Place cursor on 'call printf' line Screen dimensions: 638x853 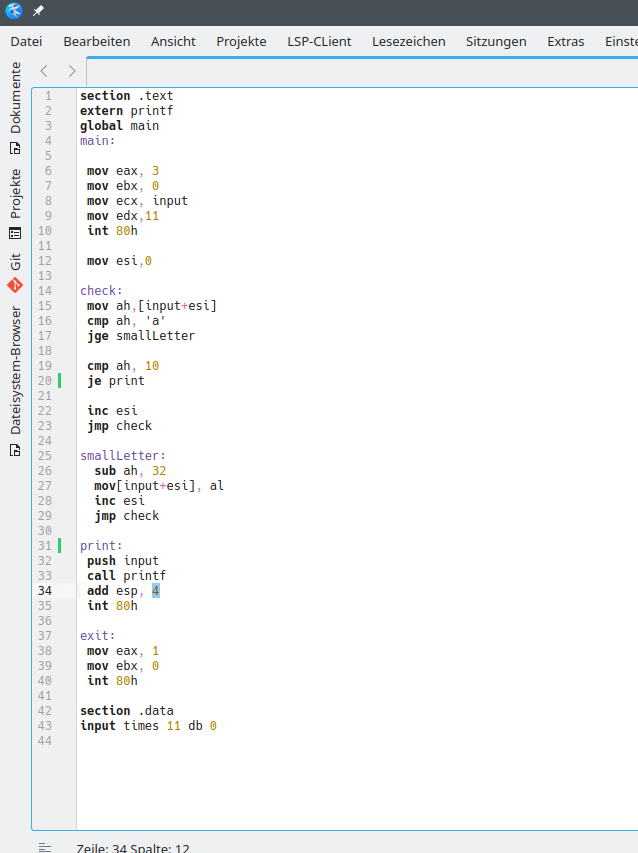coord(126,576)
